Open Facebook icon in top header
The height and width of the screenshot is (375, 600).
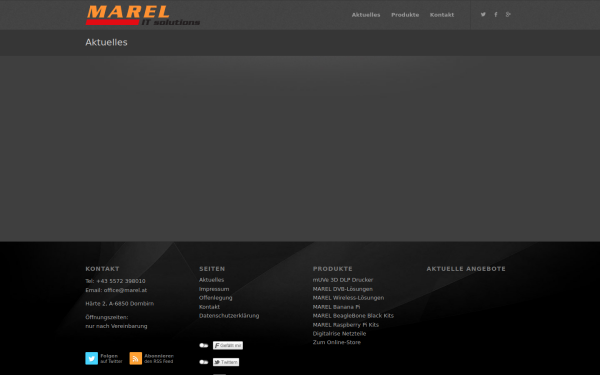click(x=496, y=15)
